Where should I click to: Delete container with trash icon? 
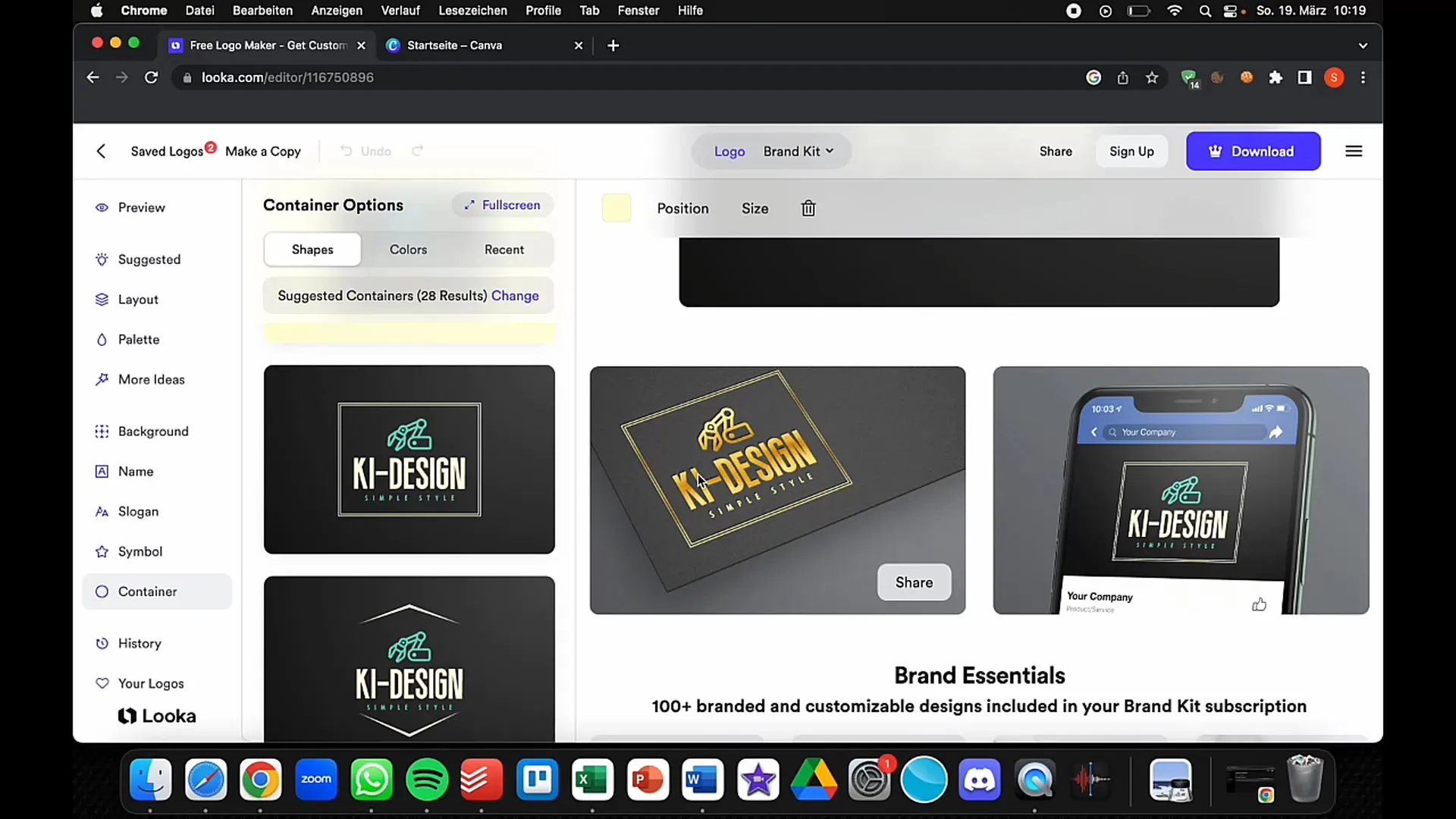point(808,209)
